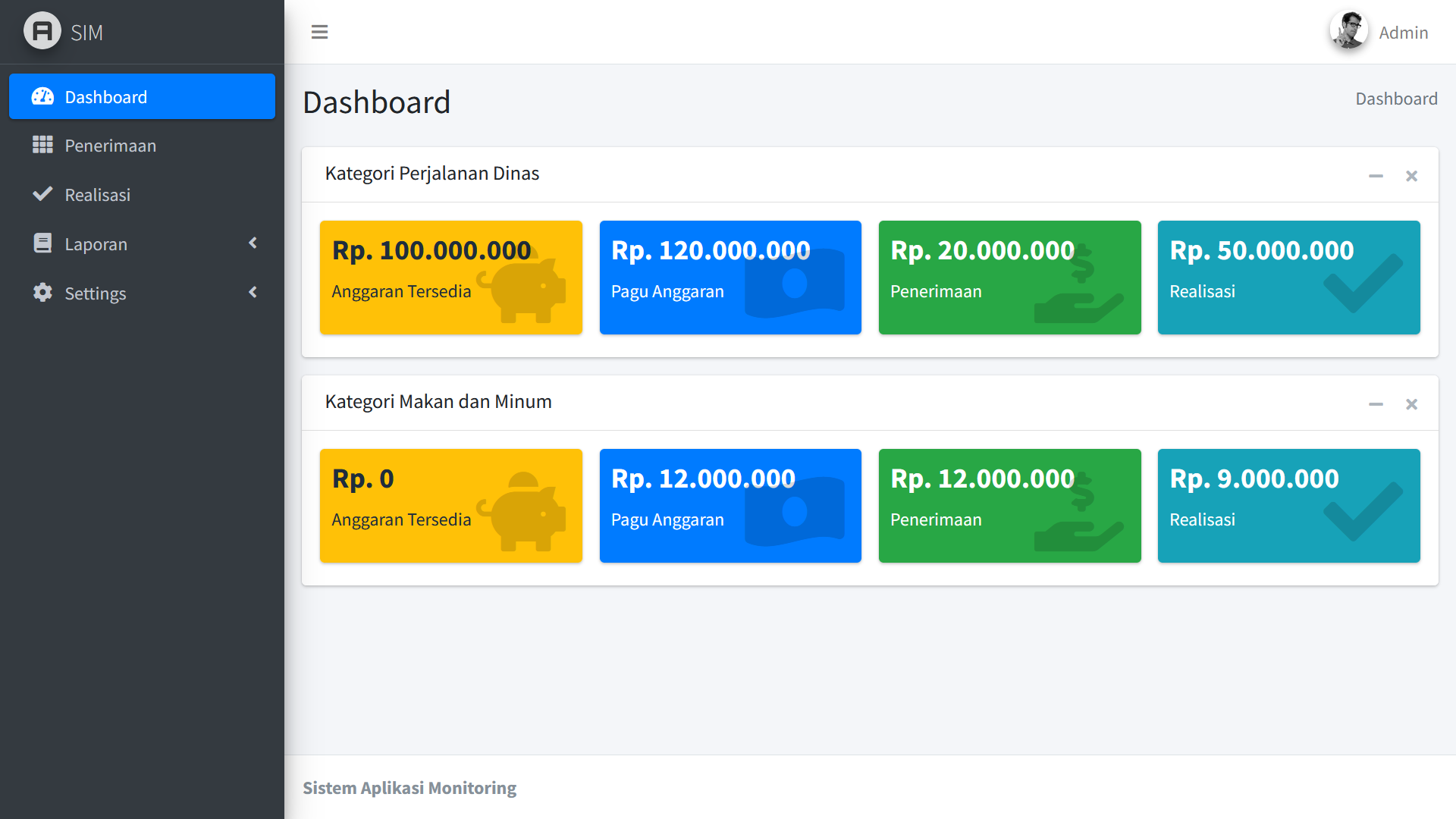Collapse the Kategori Makan dan Minum card
The width and height of the screenshot is (1456, 819).
[x=1376, y=404]
